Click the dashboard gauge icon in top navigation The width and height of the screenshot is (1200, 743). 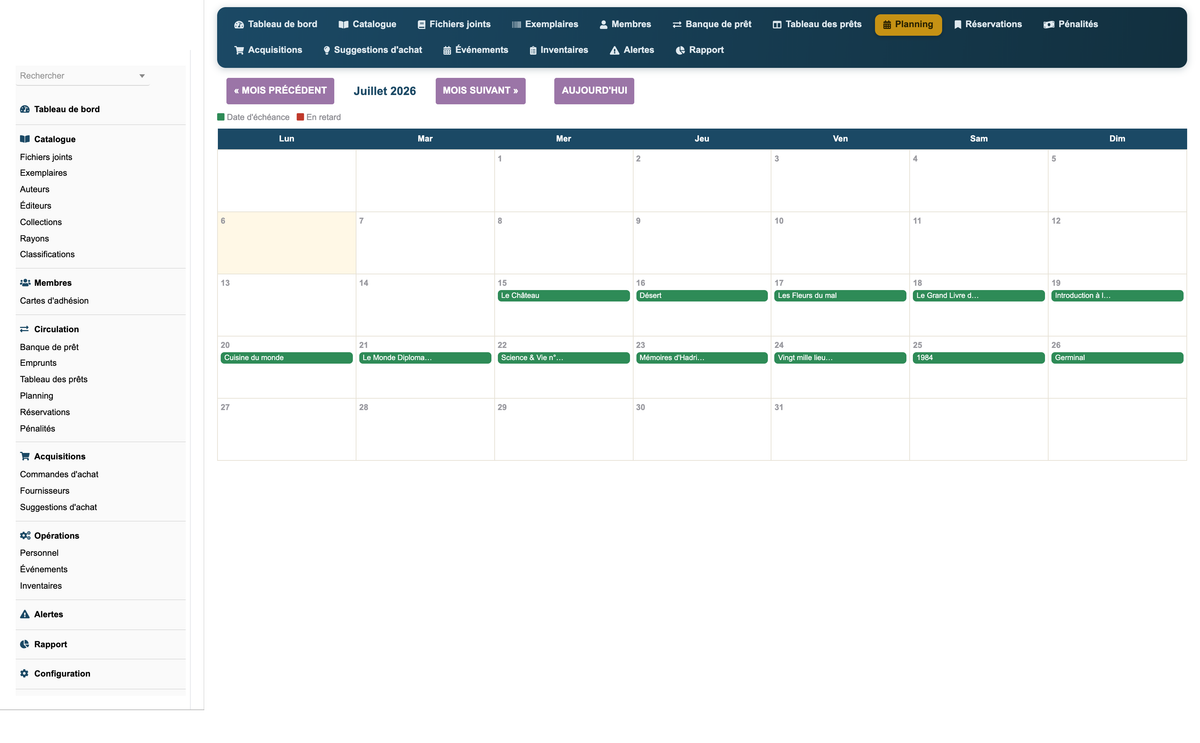(x=239, y=25)
